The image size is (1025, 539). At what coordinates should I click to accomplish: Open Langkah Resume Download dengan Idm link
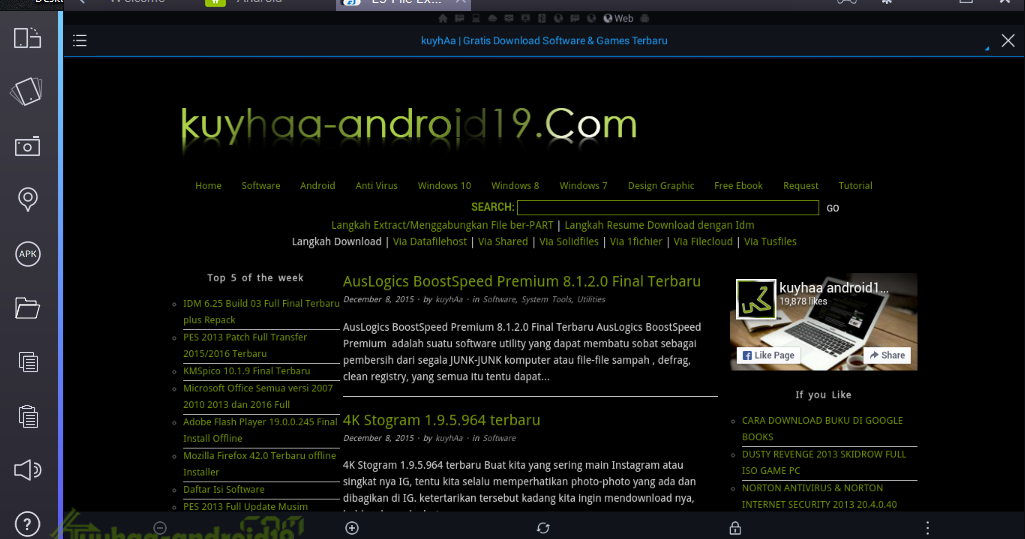660,225
